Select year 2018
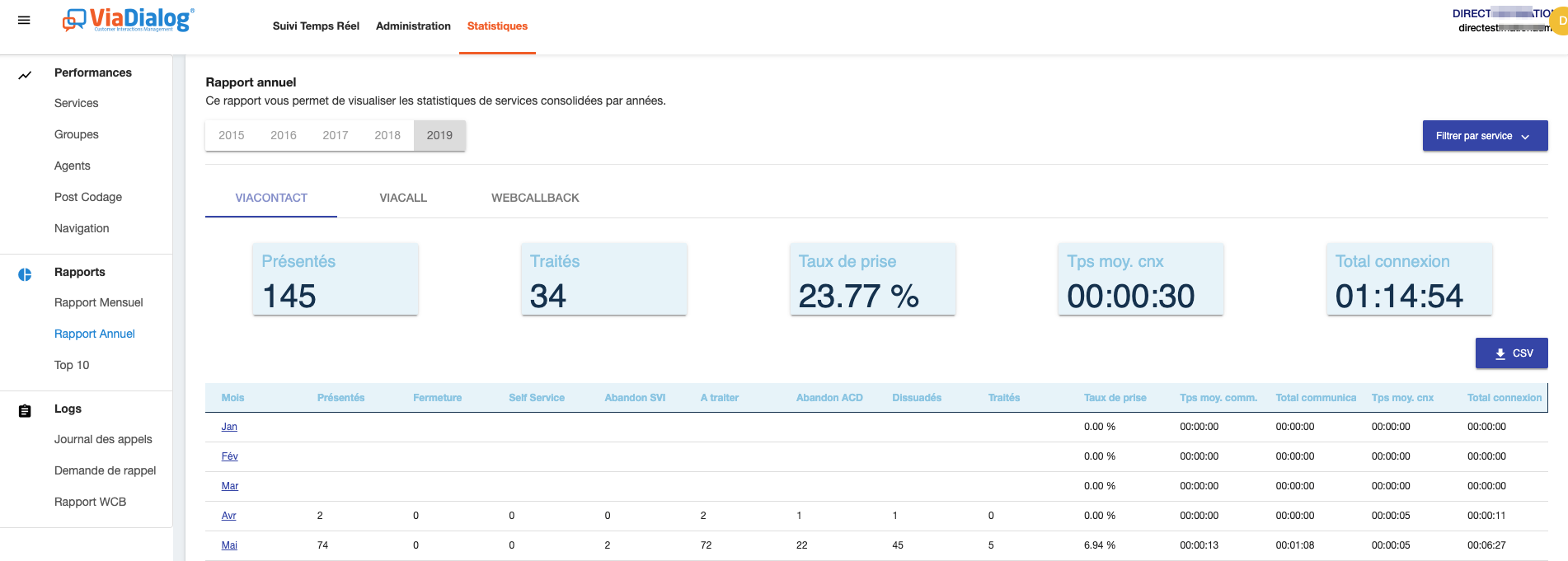This screenshot has height=561, width=1568. click(x=387, y=135)
